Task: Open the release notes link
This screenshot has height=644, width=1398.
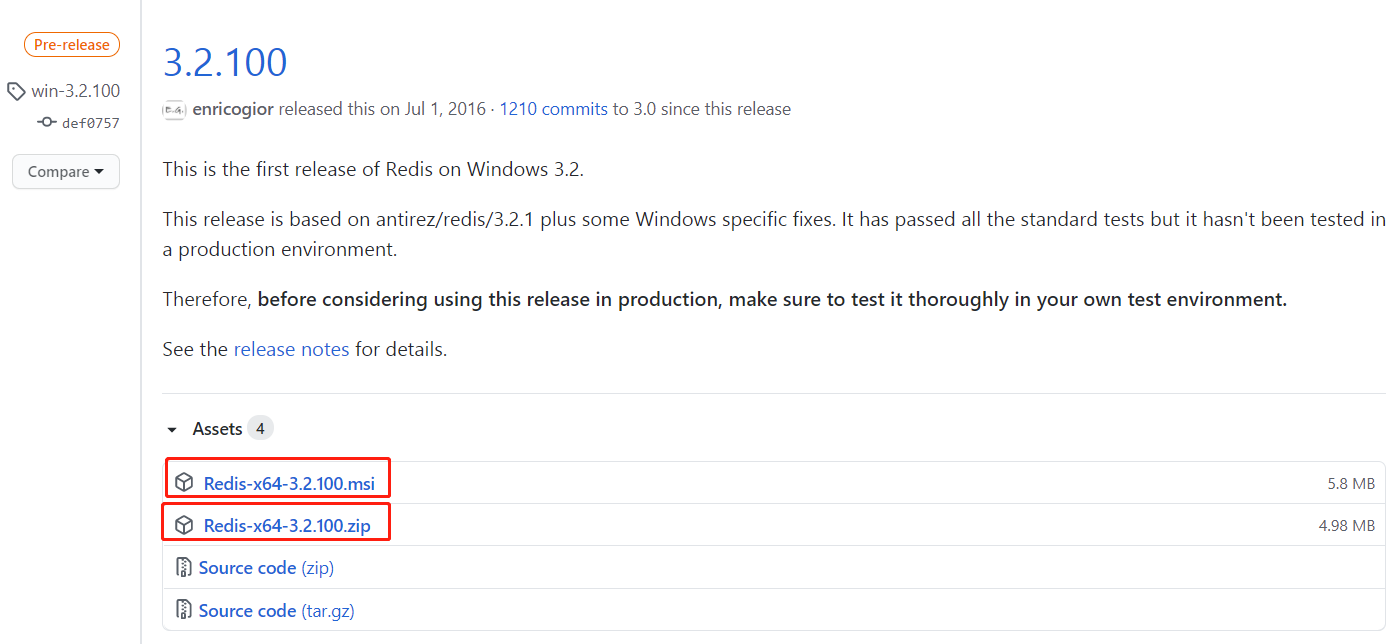Action: click(291, 349)
